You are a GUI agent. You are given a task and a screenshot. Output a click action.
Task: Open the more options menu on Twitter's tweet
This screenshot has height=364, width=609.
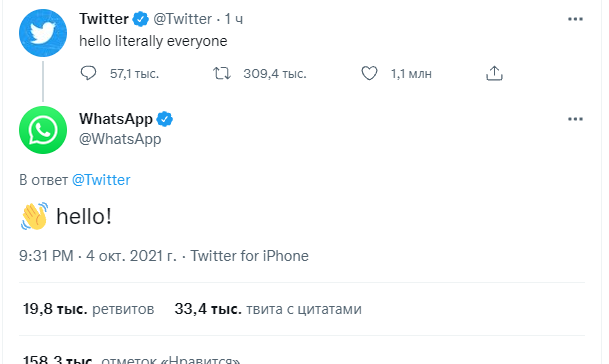click(x=575, y=19)
